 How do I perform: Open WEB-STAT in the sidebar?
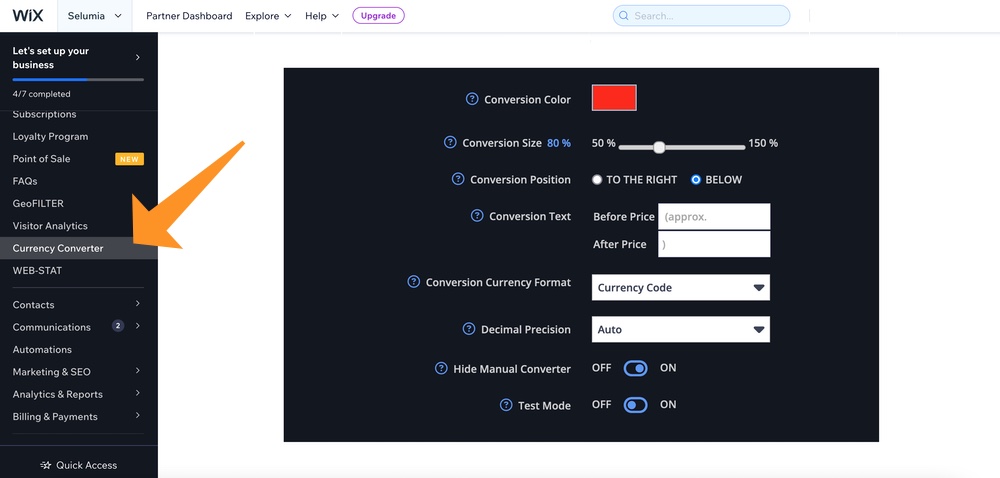point(38,270)
